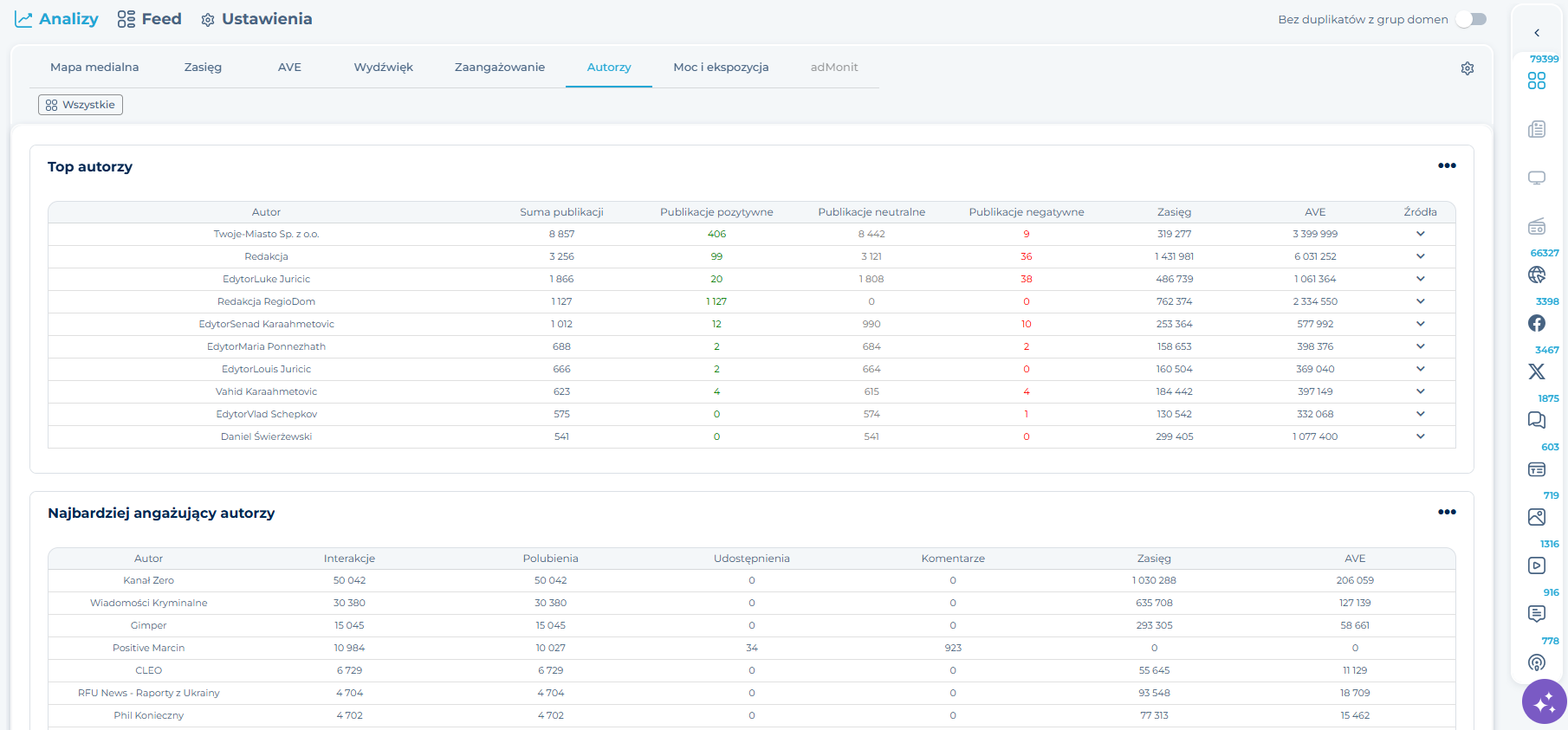Expand sources for Daniel Świerżewski
Viewport: 1568px width, 730px height.
1421,436
